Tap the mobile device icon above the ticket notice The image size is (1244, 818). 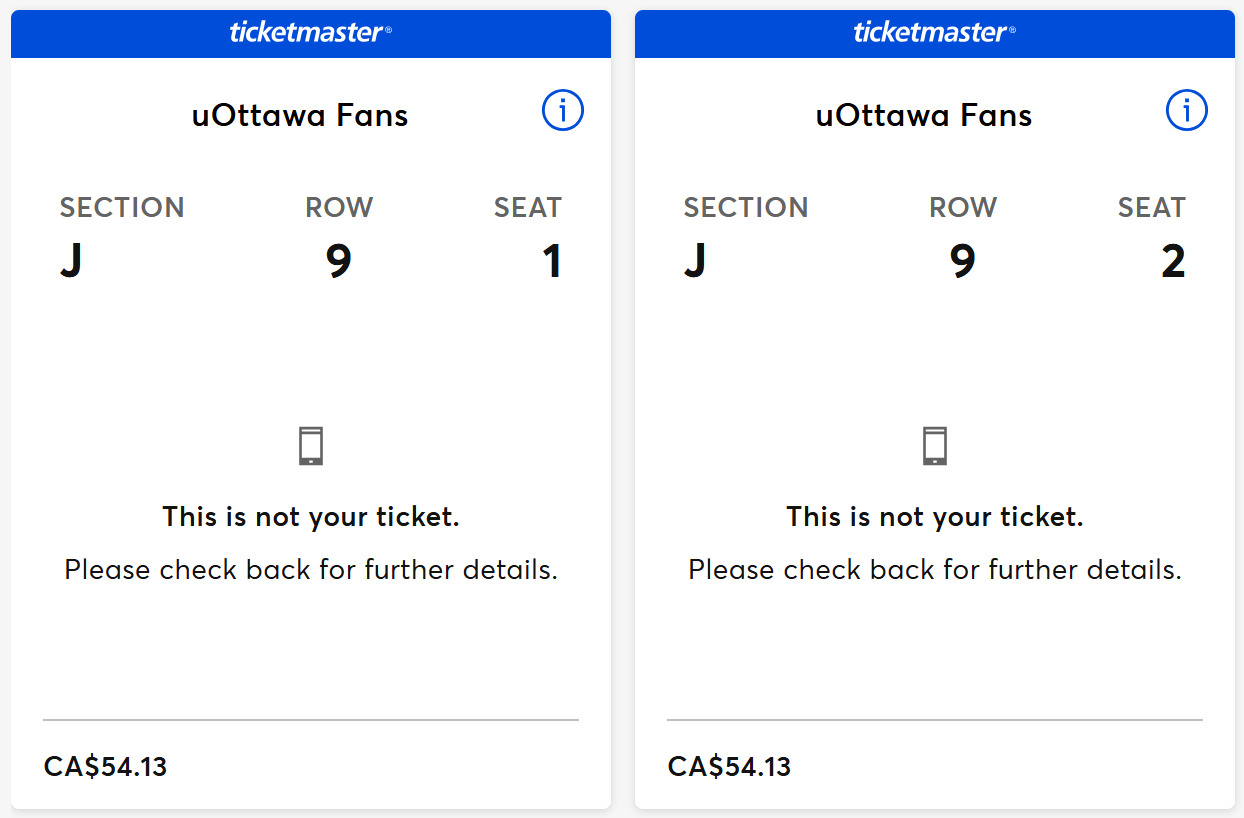[x=310, y=445]
